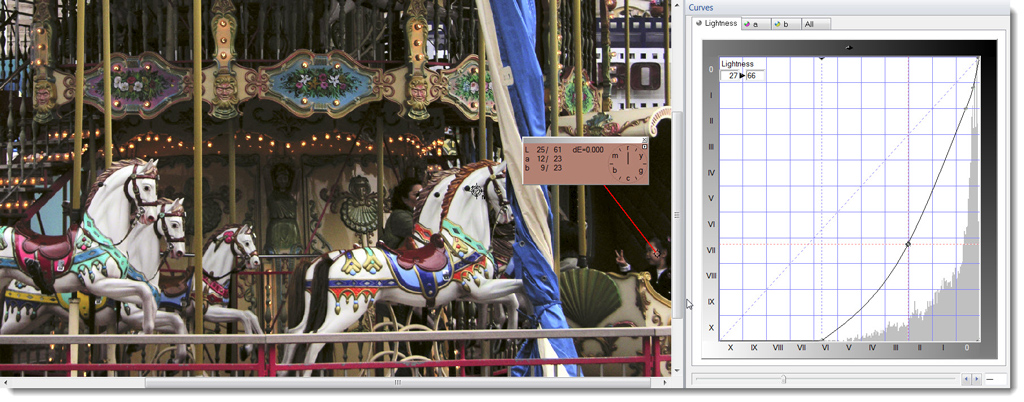Click the Lightness input value field showing 27

[x=729, y=76]
